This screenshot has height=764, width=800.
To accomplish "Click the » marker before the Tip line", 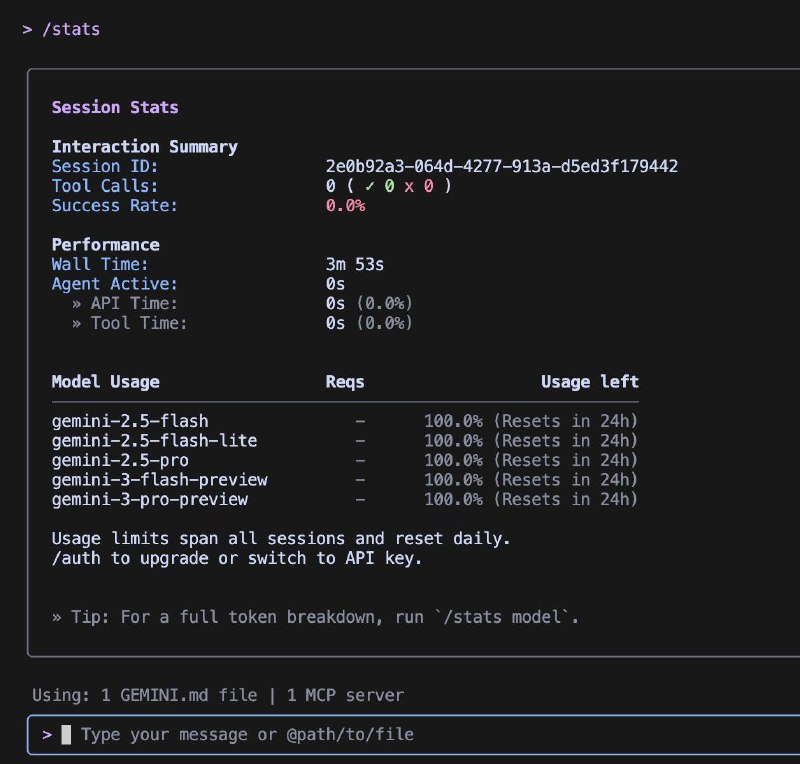I will coord(57,617).
